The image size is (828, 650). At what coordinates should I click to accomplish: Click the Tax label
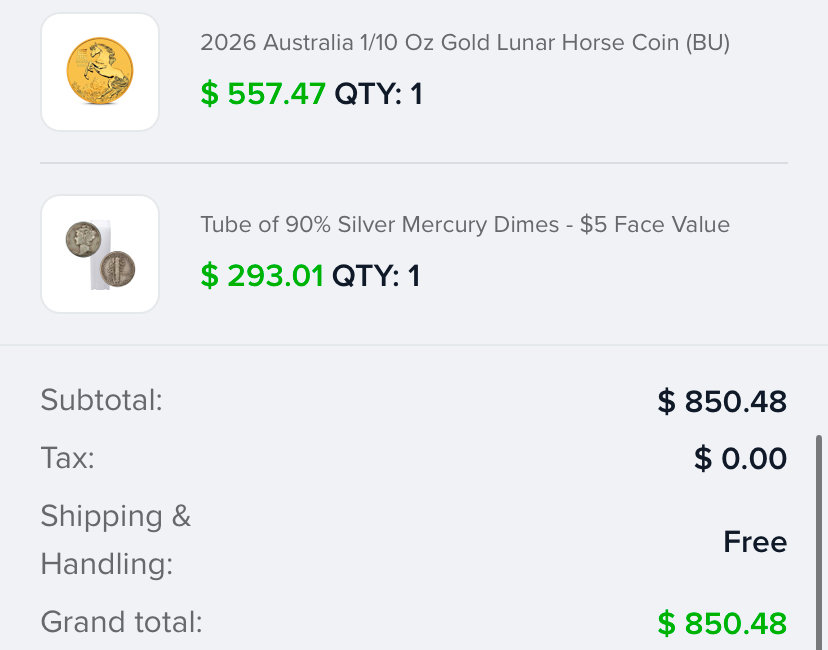(x=67, y=459)
